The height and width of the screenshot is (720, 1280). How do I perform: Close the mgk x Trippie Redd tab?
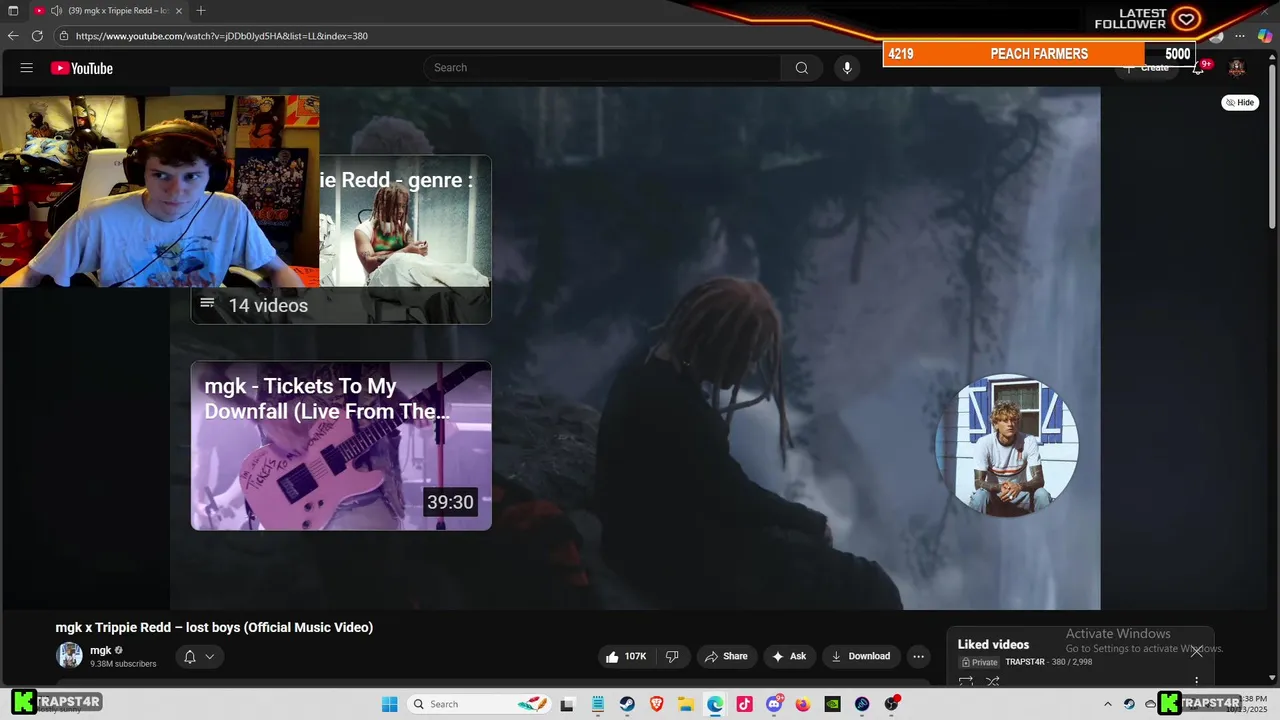[179, 11]
